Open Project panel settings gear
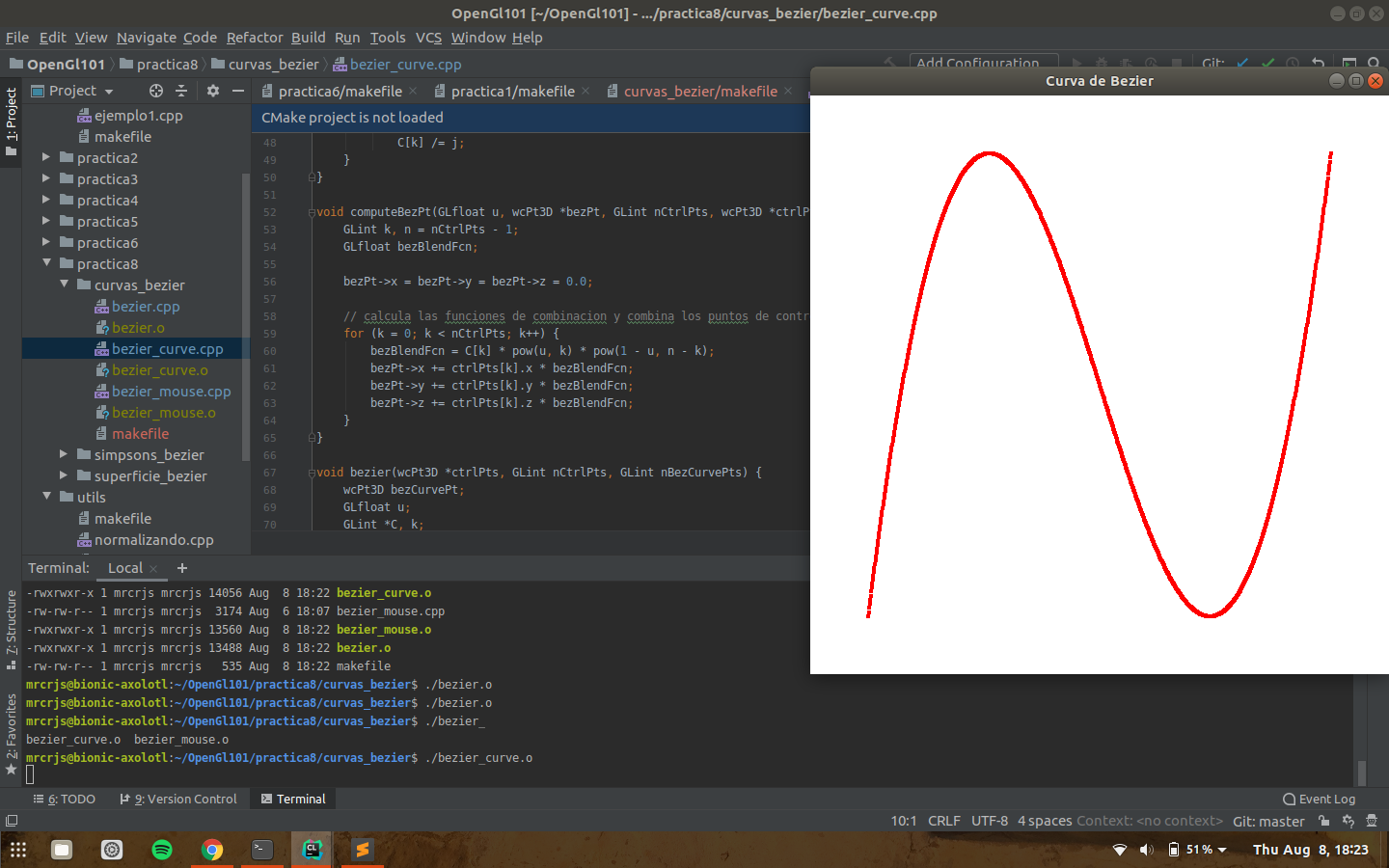The height and width of the screenshot is (868, 1389). 213,91
